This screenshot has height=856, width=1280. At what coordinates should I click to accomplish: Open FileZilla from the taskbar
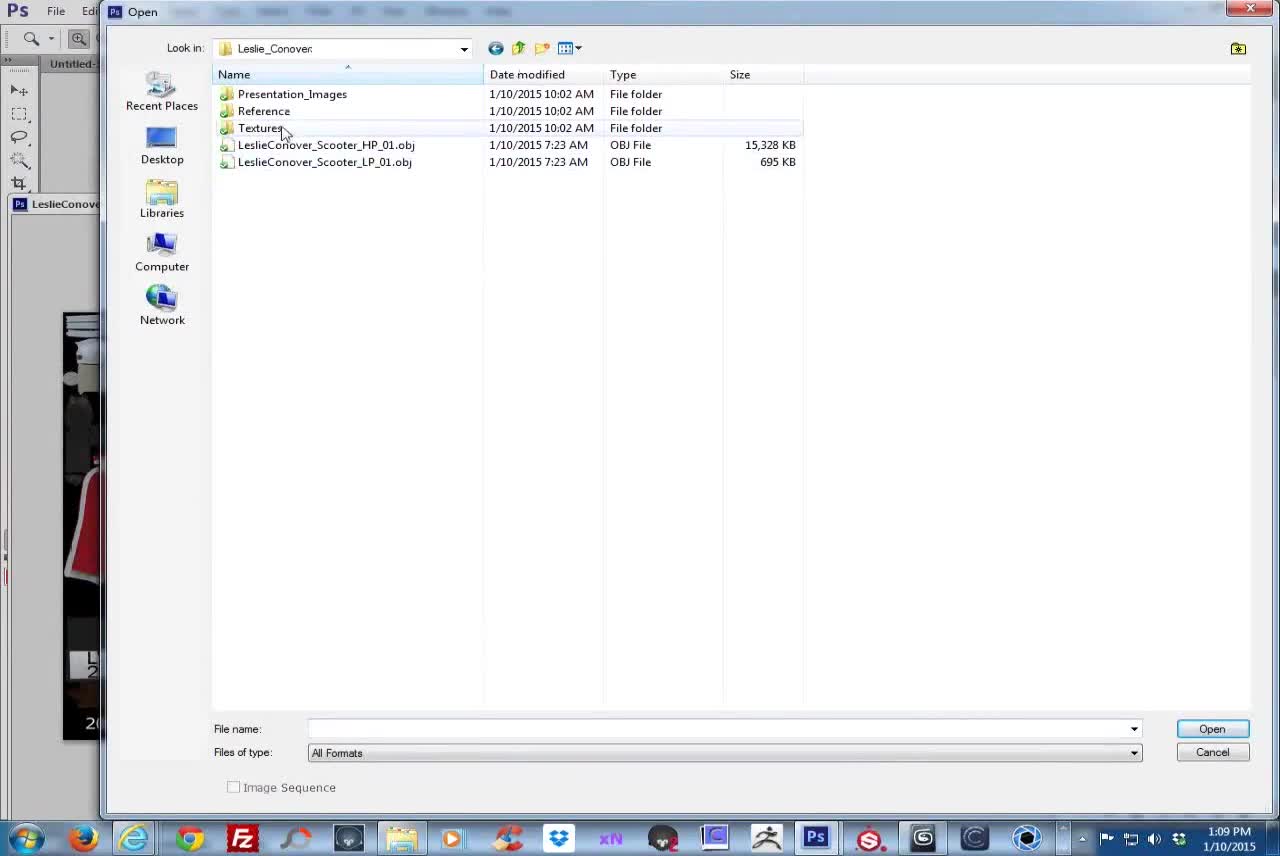pos(242,838)
